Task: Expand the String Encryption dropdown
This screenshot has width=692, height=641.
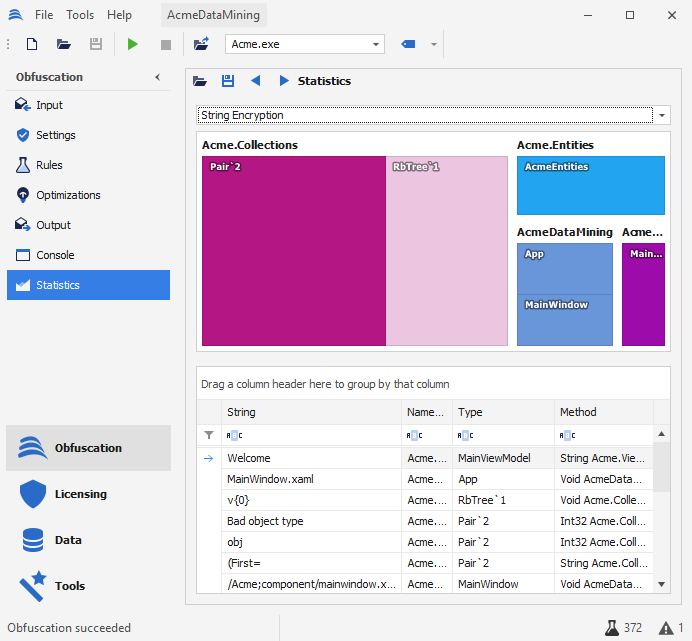Action: (663, 116)
